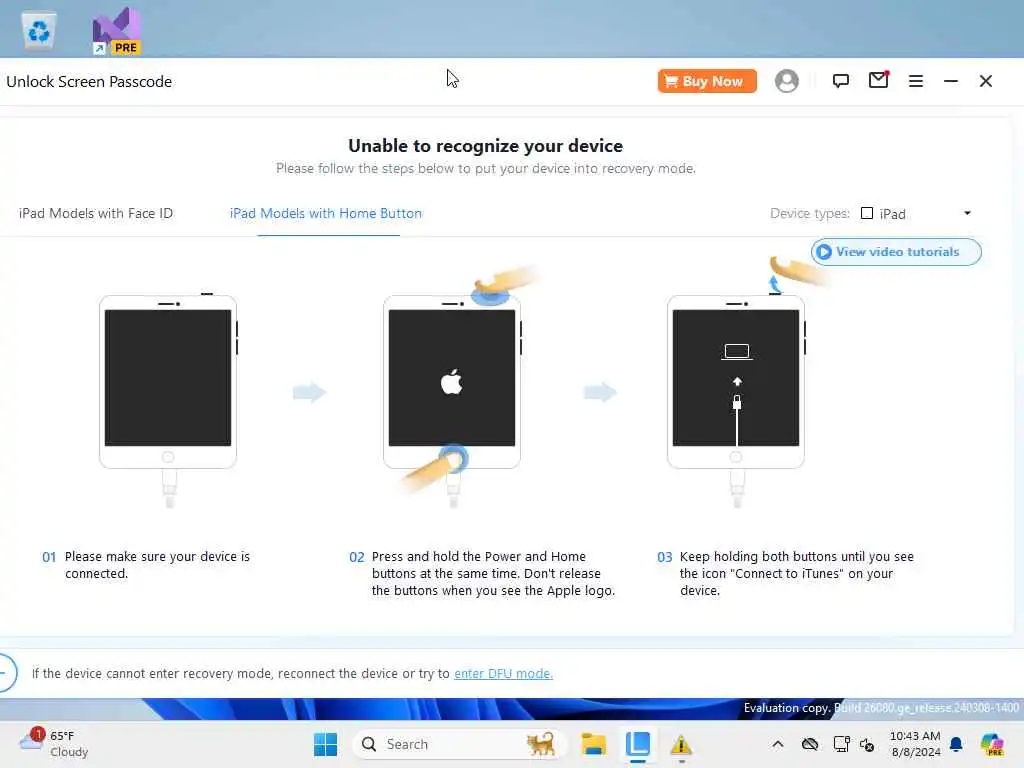Open the mail envelope notification icon
Viewport: 1024px width, 768px height.
(878, 80)
